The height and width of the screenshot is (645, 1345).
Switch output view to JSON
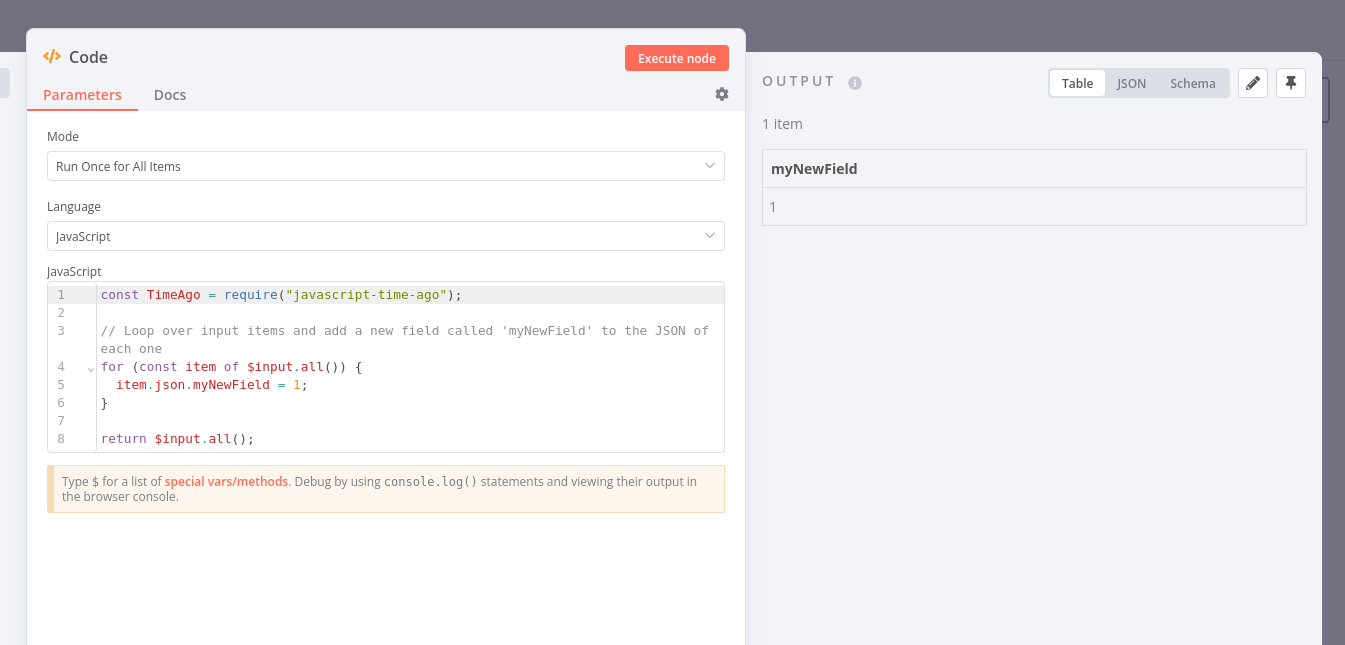pos(1131,83)
